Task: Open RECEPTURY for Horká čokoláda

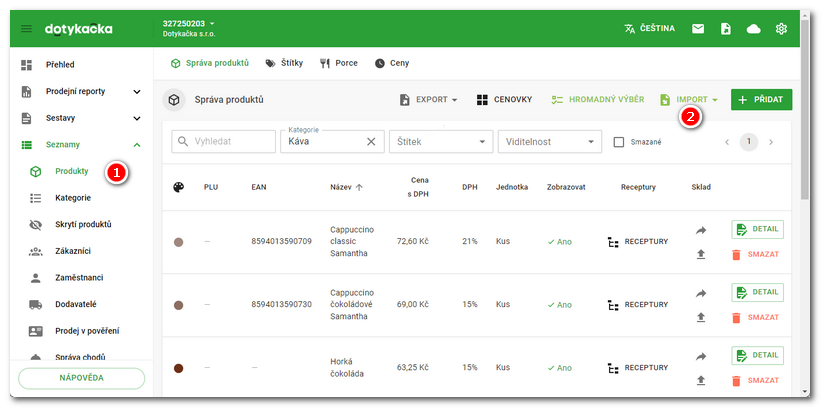Action: [638, 368]
